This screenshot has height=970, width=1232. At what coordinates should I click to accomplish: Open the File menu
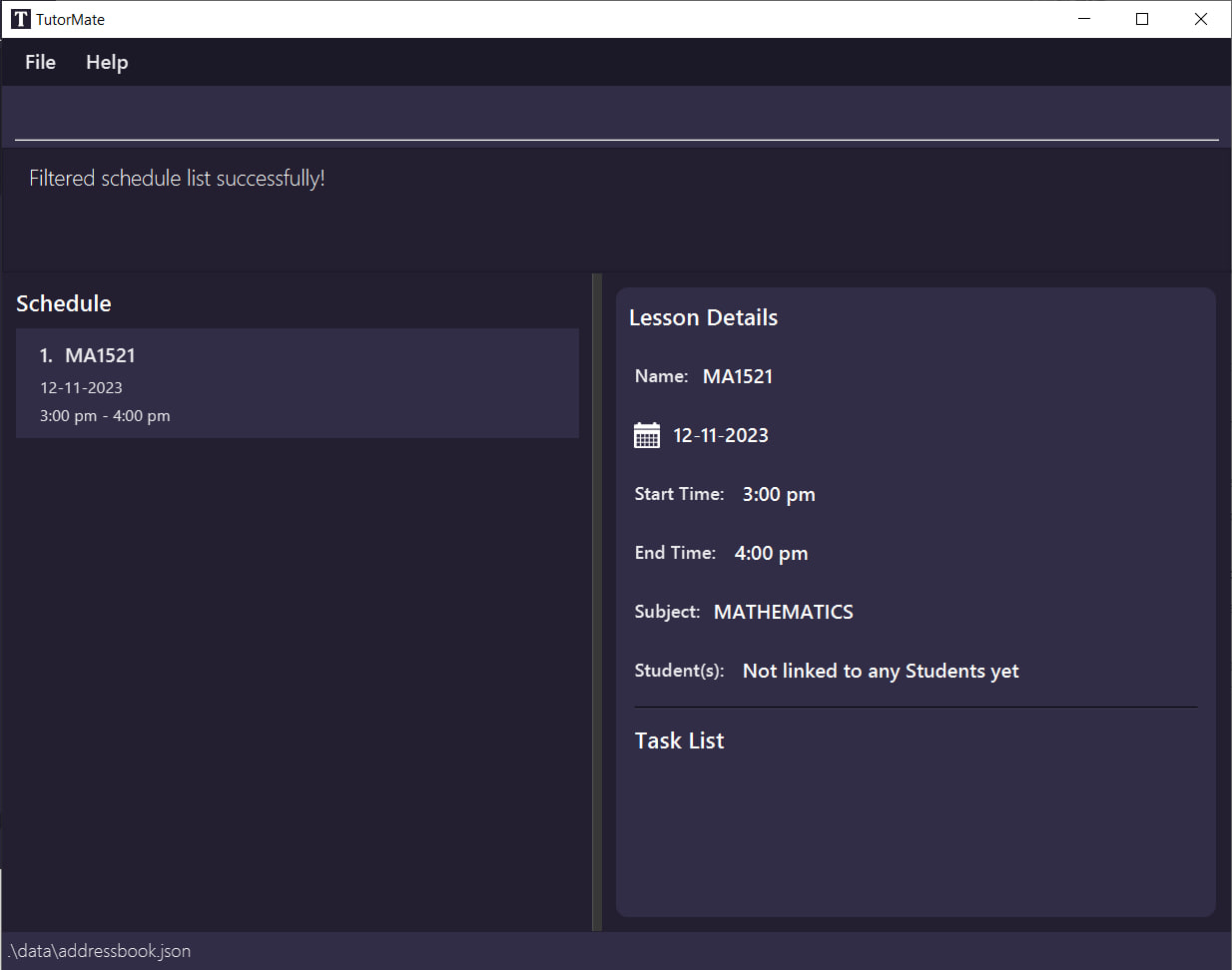[x=40, y=62]
